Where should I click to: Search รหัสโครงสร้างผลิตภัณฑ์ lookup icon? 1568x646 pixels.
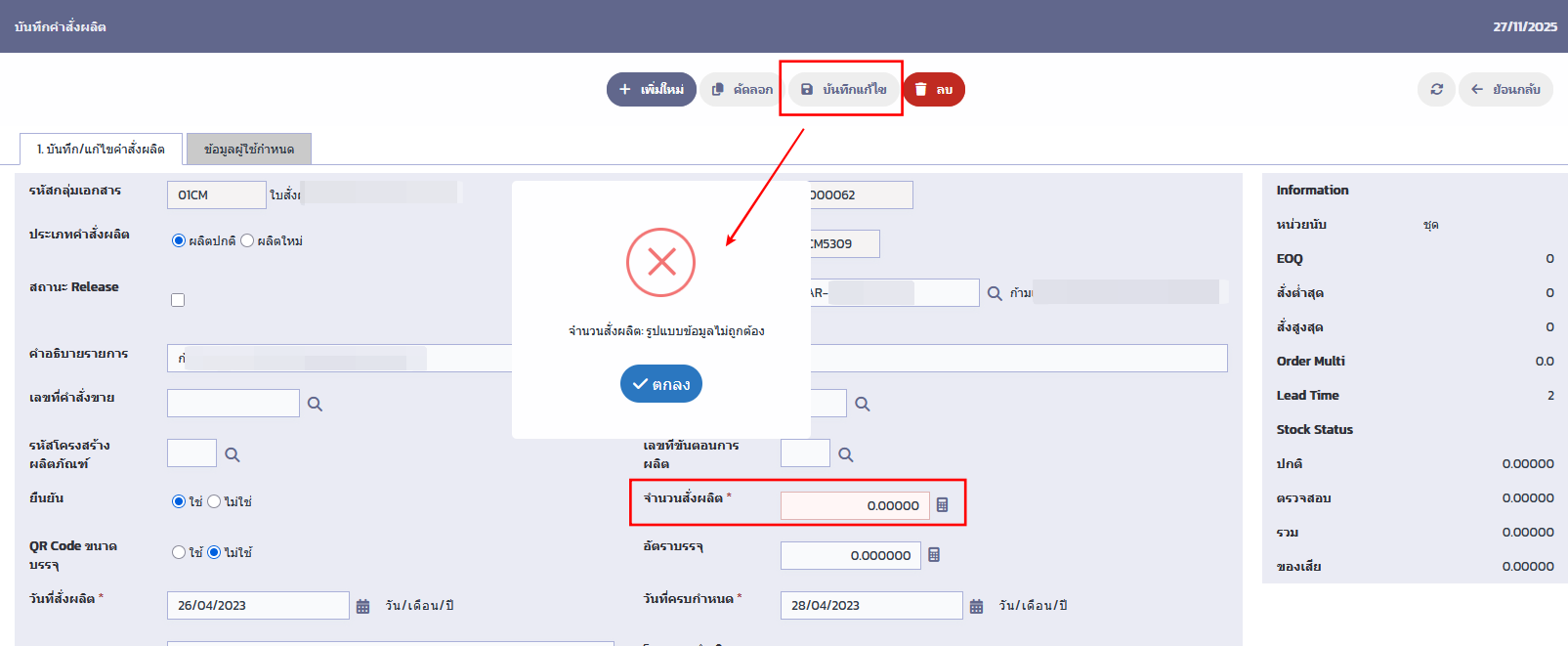coord(233,454)
